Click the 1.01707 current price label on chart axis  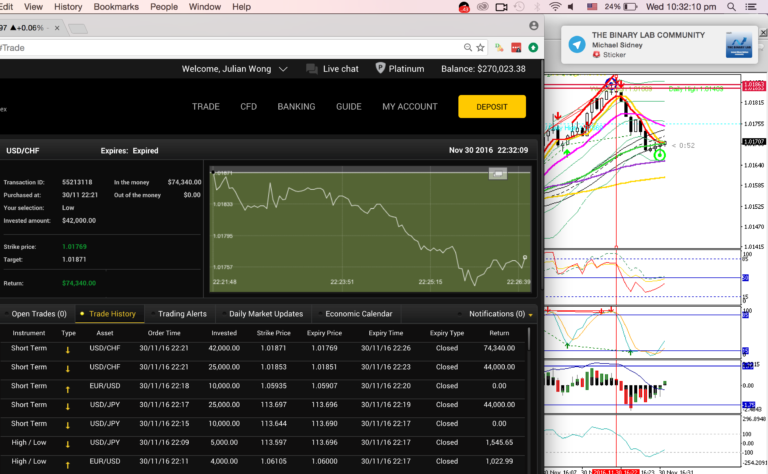coord(754,142)
